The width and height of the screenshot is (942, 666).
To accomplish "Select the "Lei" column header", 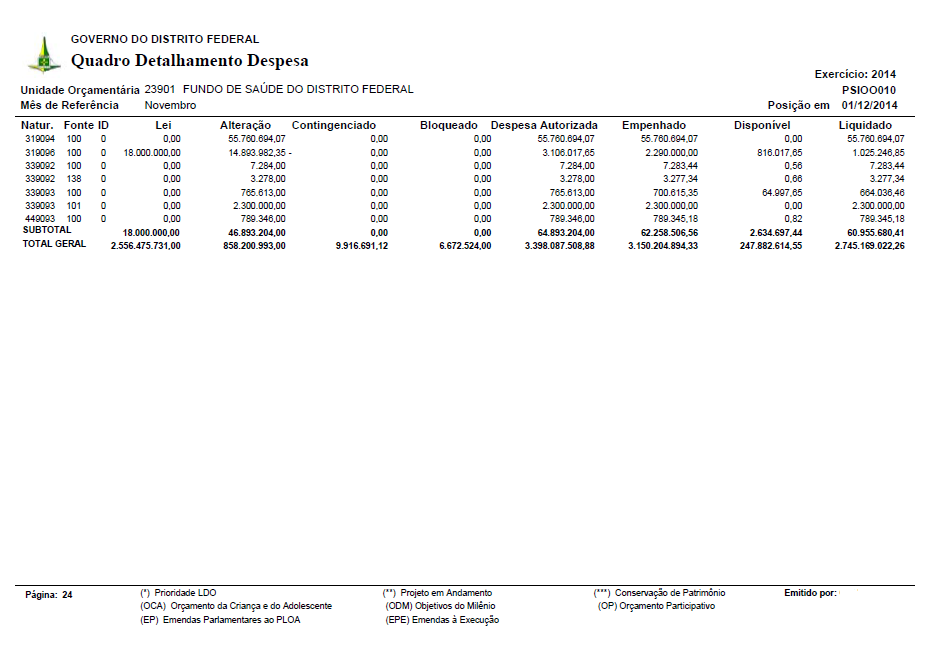I will point(163,125).
